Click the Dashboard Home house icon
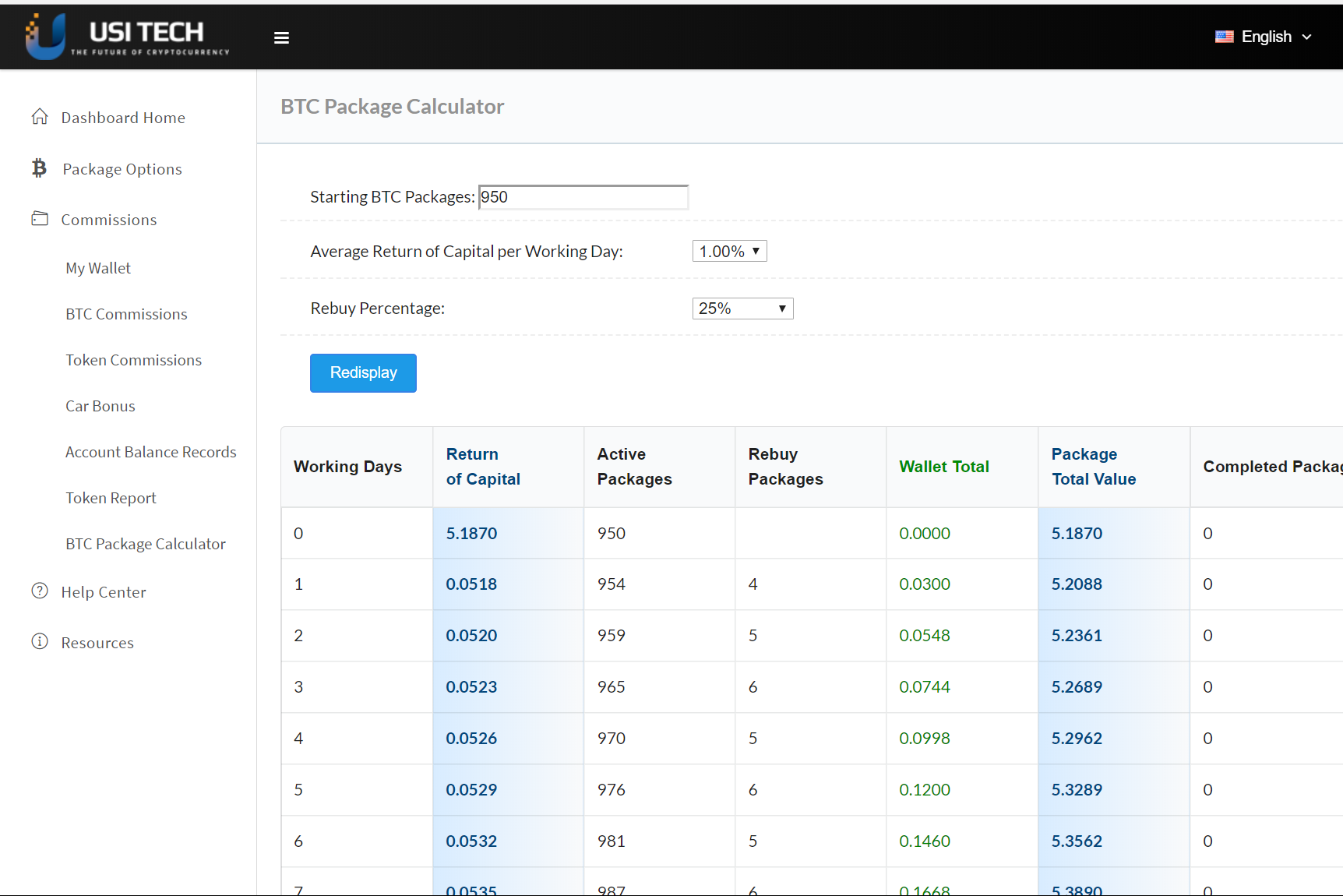This screenshot has height=896, width=1343. pos(40,117)
